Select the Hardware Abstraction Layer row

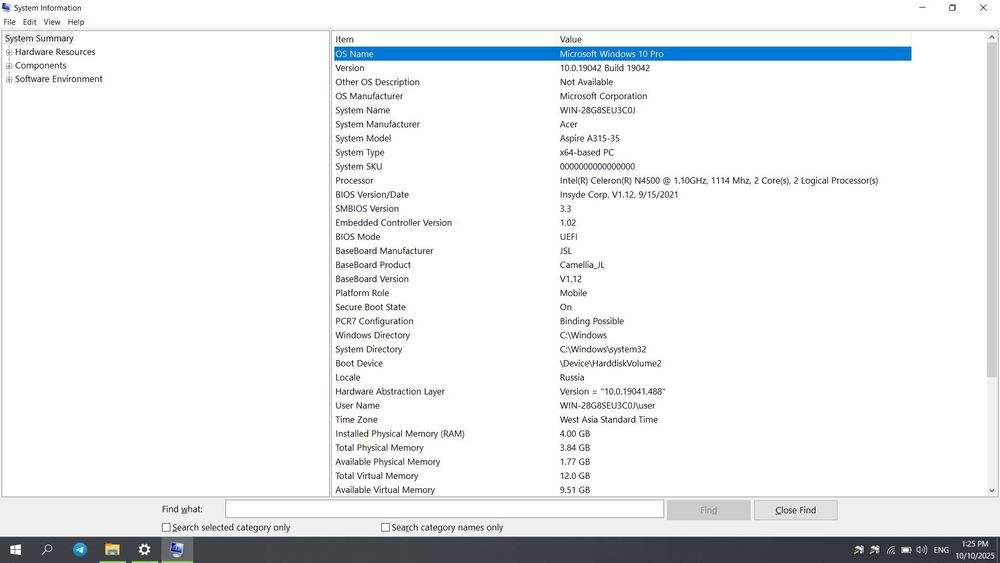622,391
